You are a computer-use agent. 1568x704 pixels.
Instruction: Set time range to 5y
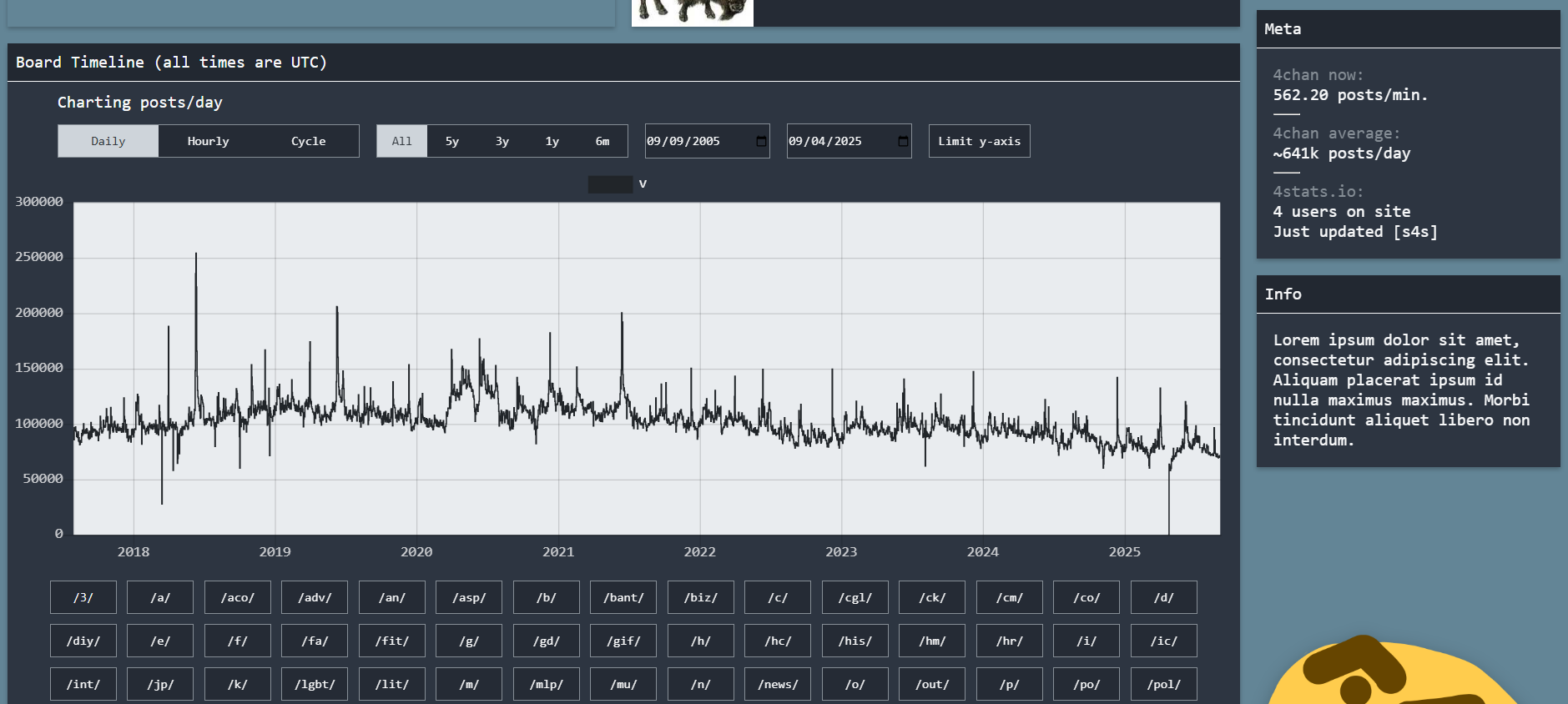click(x=451, y=141)
